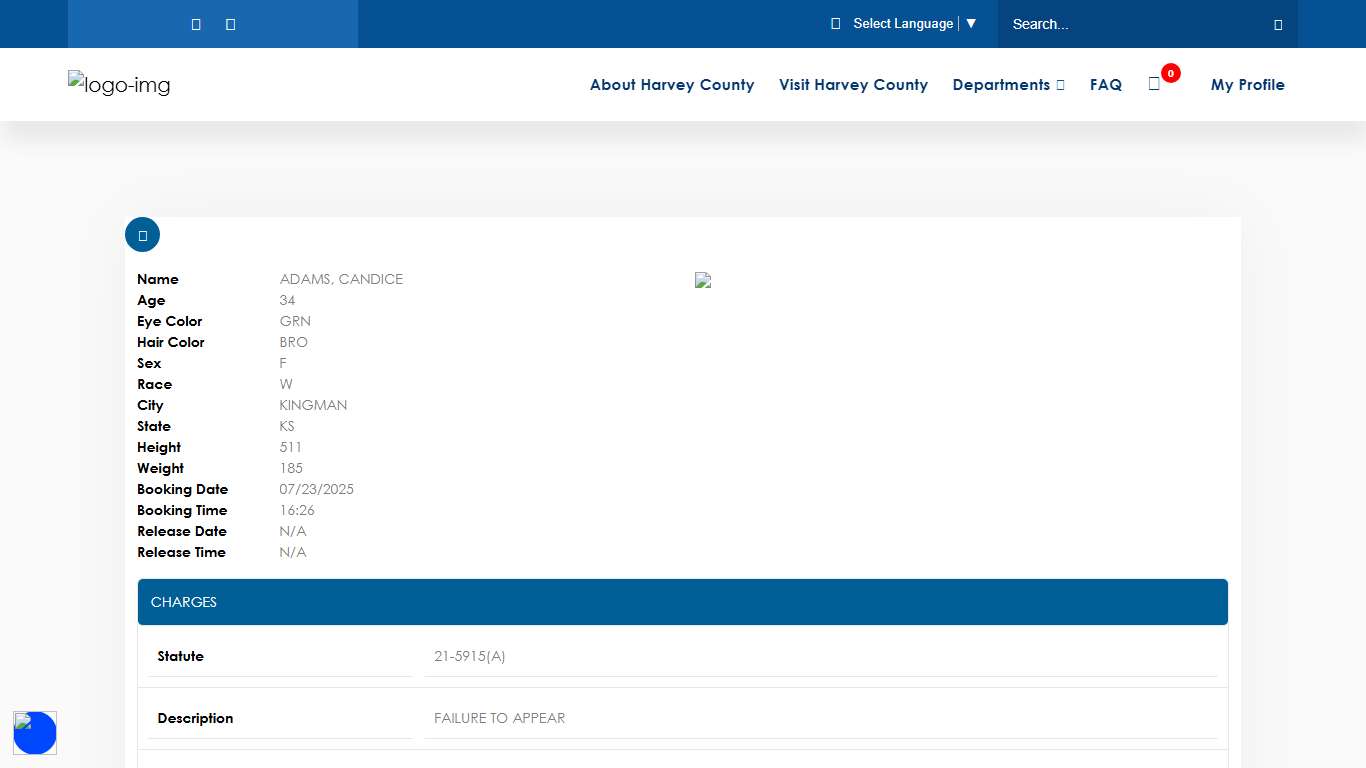Go to My Profile
Viewport: 1366px width, 768px height.
point(1247,85)
